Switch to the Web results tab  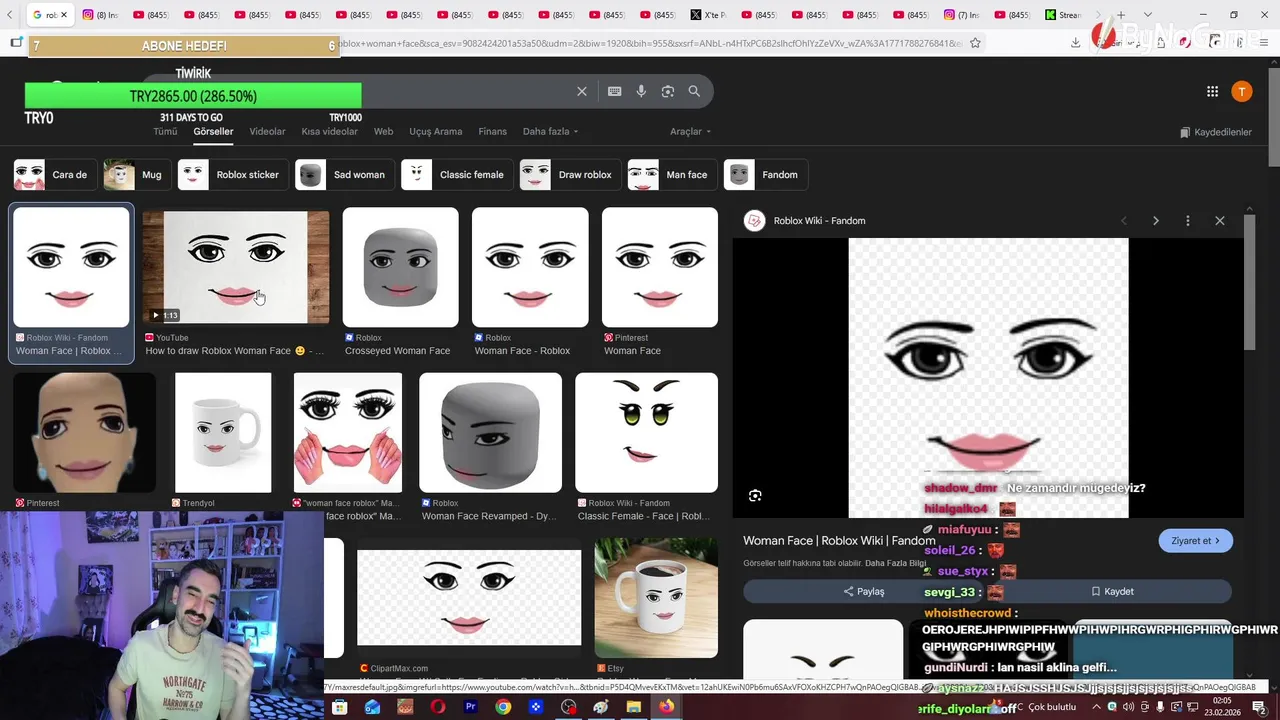pyautogui.click(x=384, y=131)
